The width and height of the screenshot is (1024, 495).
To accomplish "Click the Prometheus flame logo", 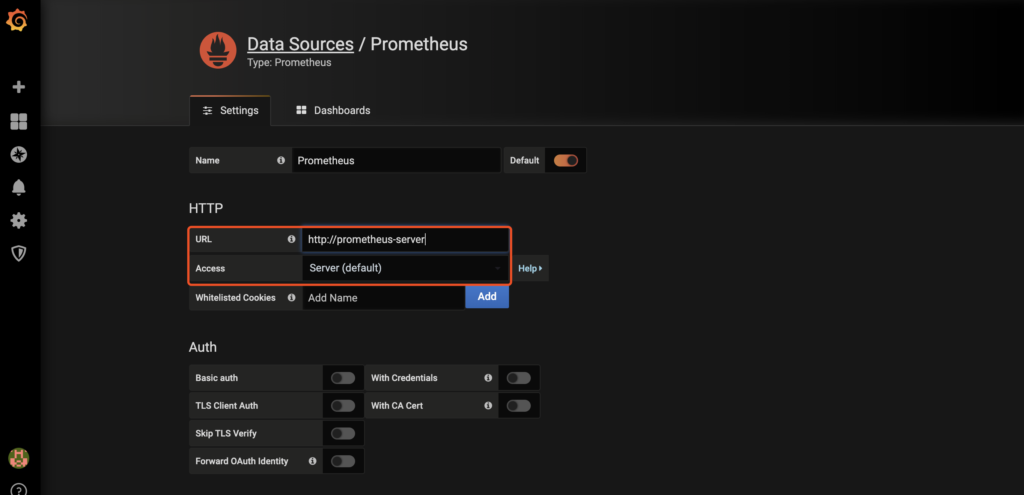I will coord(218,50).
